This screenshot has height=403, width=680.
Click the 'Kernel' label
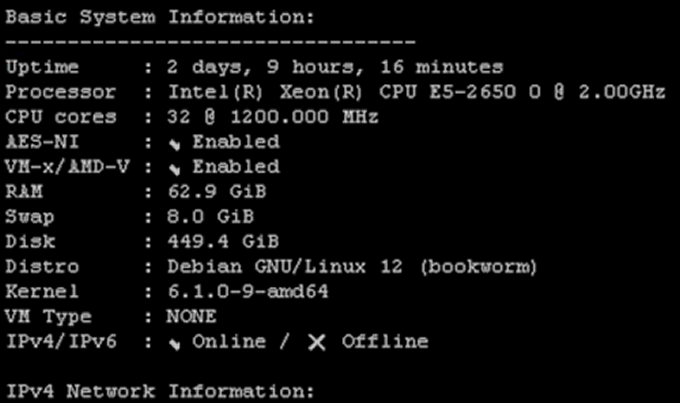tap(41, 292)
